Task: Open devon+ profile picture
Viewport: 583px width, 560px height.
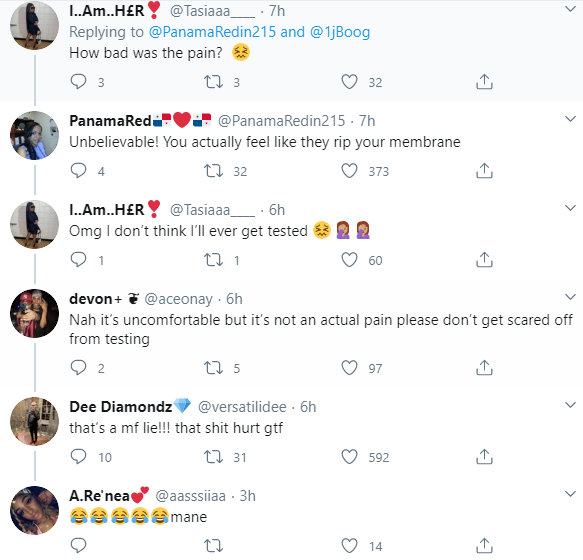Action: pos(34,313)
